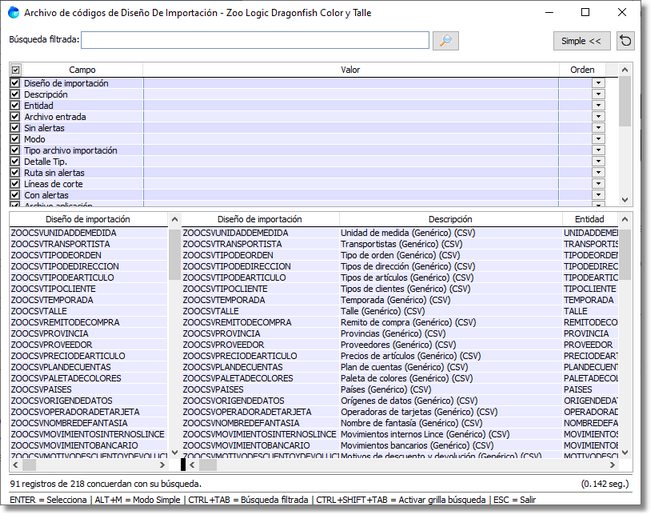Image resolution: width=651 pixels, height=515 pixels.
Task: Open Orden dropdown for Detalle Tip. row
Action: [x=598, y=162]
